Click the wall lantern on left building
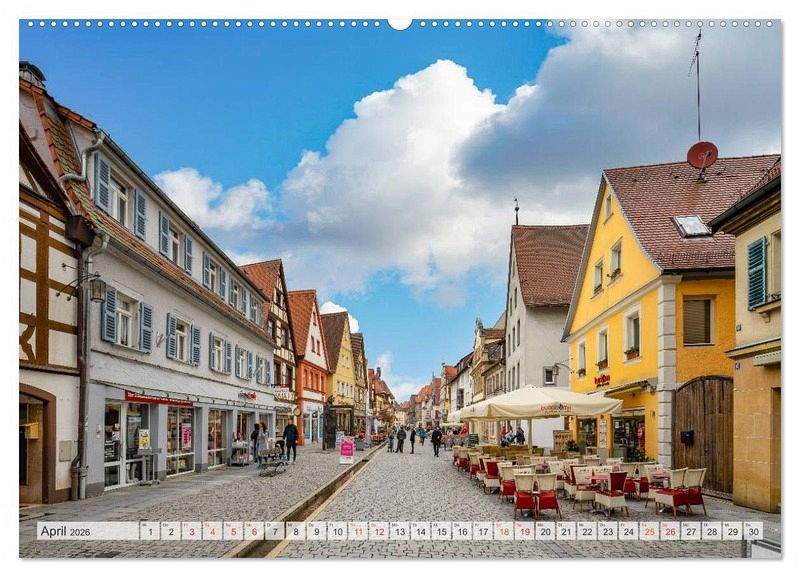Screen dimensions: 800x577 [97, 289]
